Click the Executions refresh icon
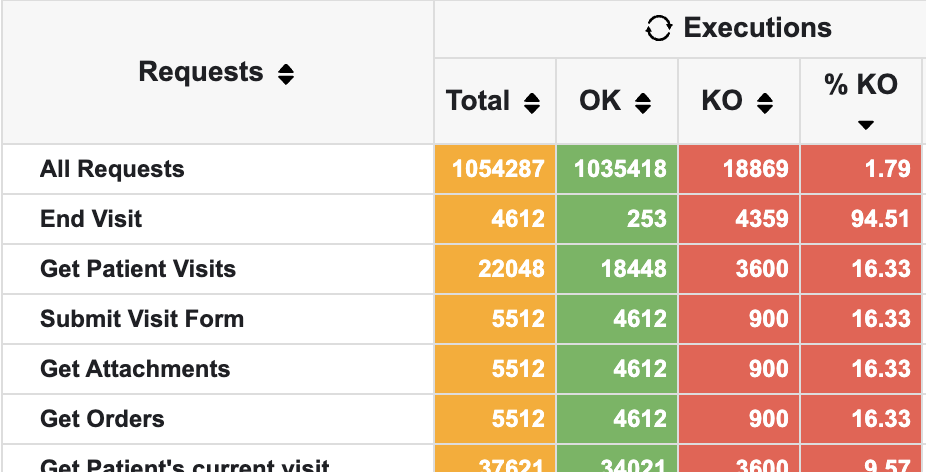Screen dimensions: 926x472 [x=658, y=28]
